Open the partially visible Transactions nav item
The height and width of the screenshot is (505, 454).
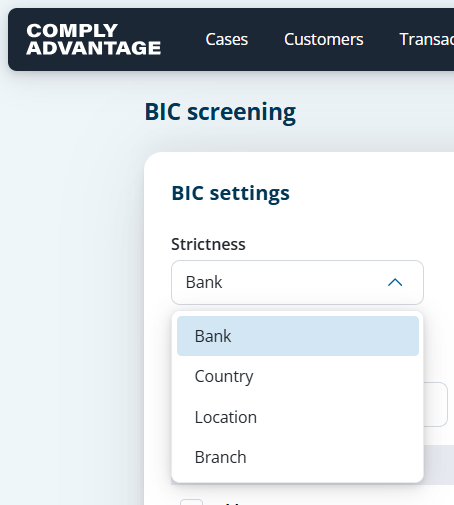tap(426, 39)
